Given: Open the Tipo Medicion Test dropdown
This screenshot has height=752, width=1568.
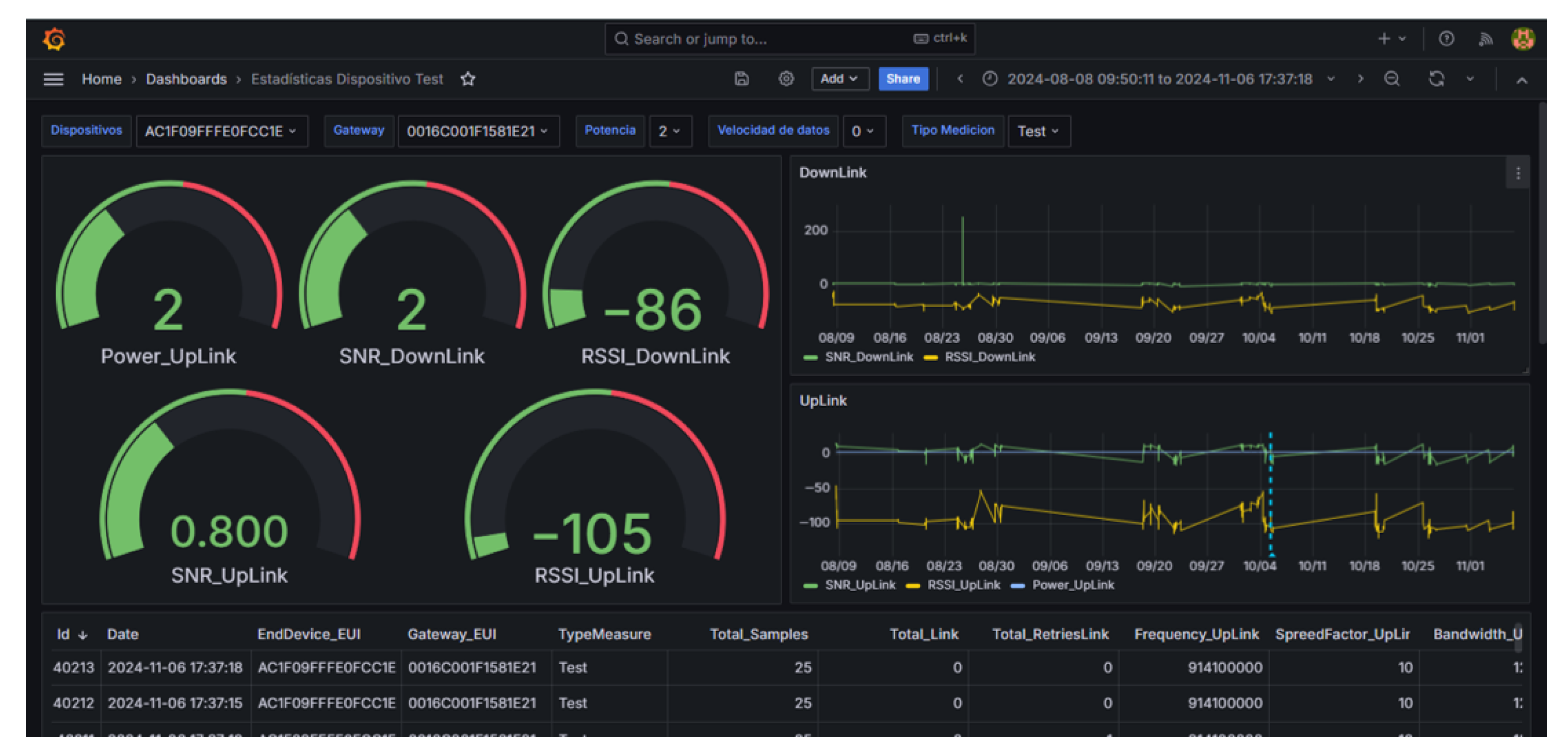Looking at the screenshot, I should click(x=1039, y=131).
